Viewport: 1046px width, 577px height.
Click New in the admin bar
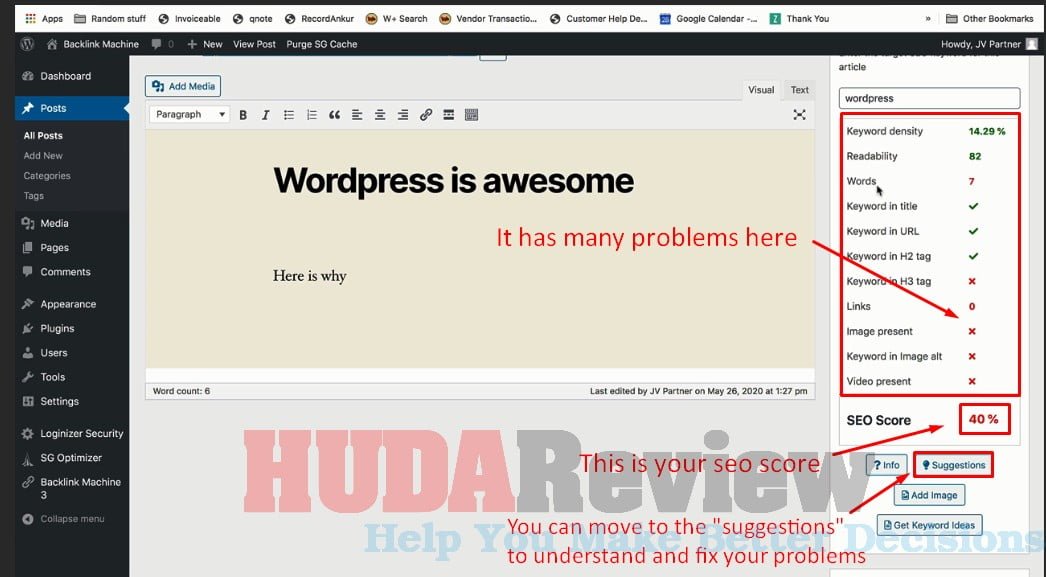(205, 44)
